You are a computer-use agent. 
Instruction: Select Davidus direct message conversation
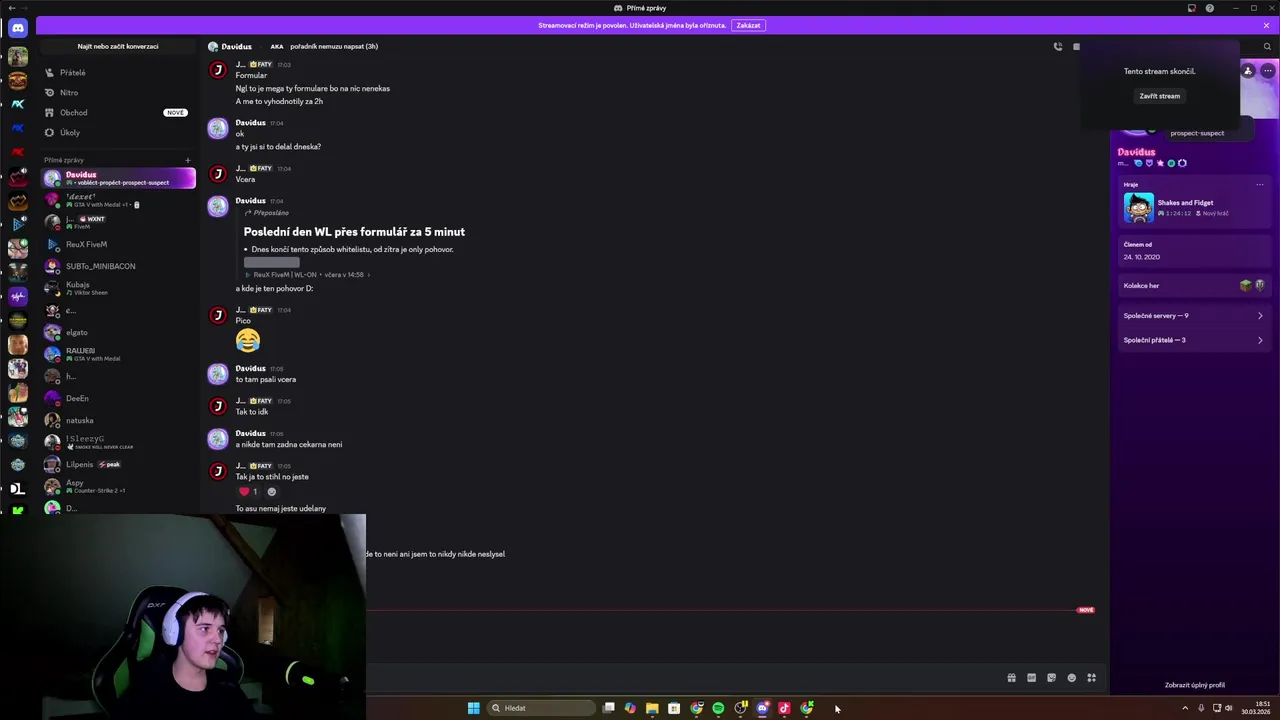tap(118, 178)
